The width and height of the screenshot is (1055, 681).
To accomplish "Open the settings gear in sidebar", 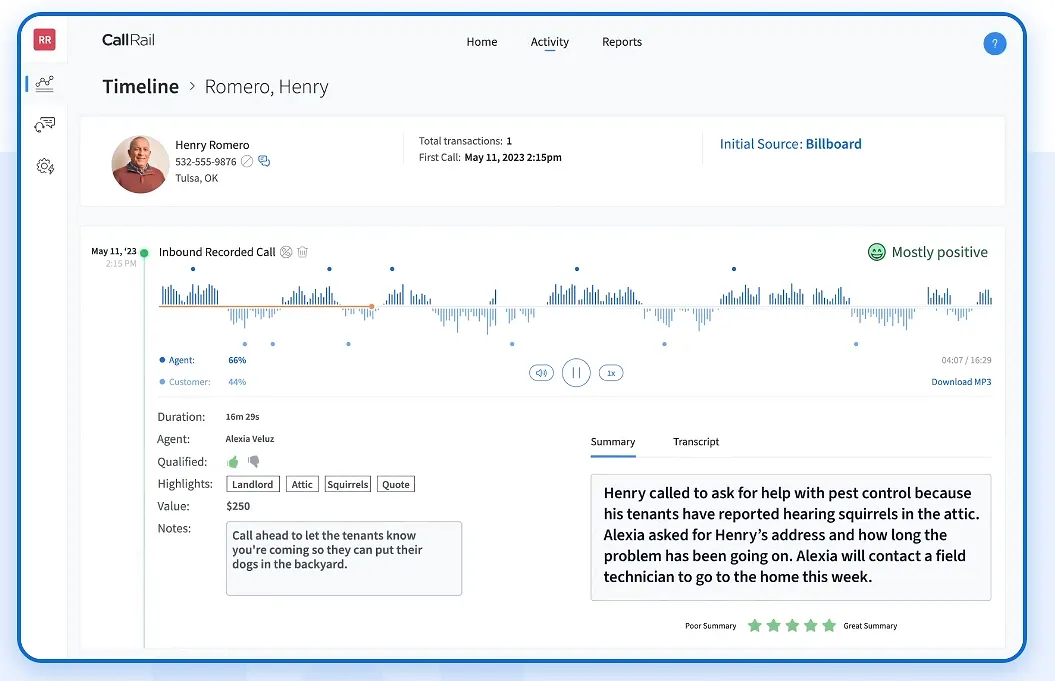I will [44, 166].
